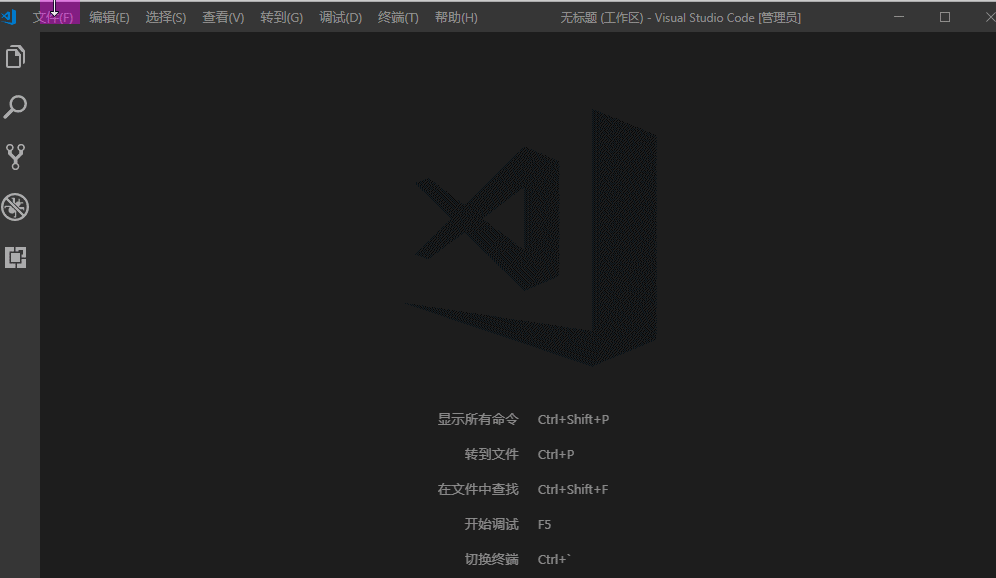The image size is (996, 578).
Task: Click the F5 shortcut text
Action: click(544, 524)
